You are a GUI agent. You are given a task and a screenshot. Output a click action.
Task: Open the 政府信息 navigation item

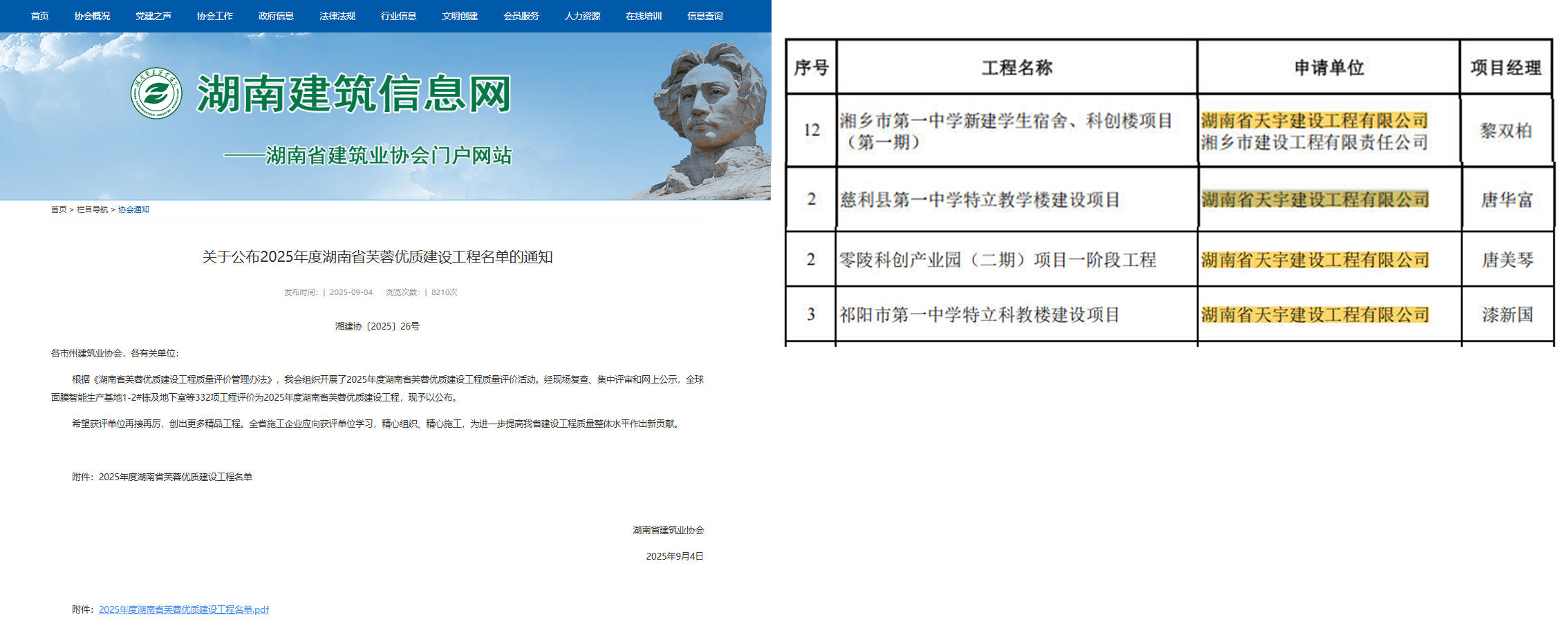pyautogui.click(x=276, y=16)
